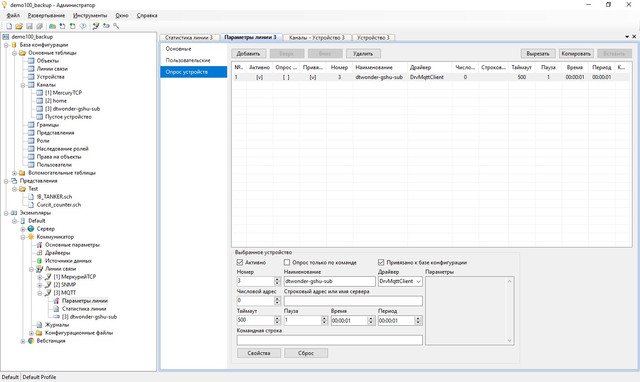Image resolution: width=640 pixels, height=382 pixels.
Task: Click the Create channels wand icon
Action: pyautogui.click(x=116, y=26)
